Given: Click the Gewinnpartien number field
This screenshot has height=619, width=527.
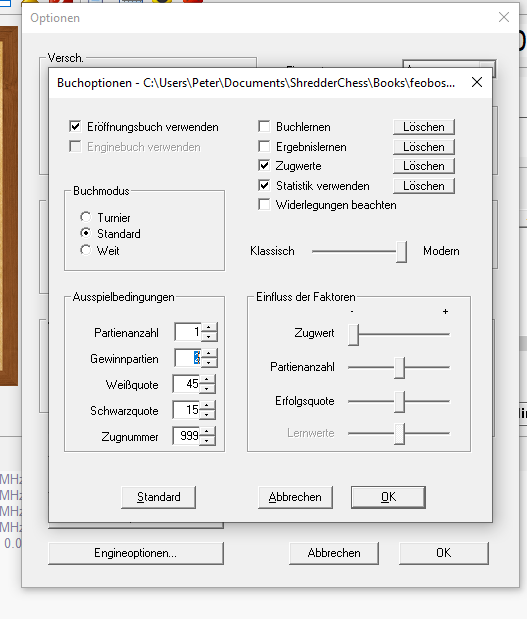Looking at the screenshot, I should (x=188, y=358).
